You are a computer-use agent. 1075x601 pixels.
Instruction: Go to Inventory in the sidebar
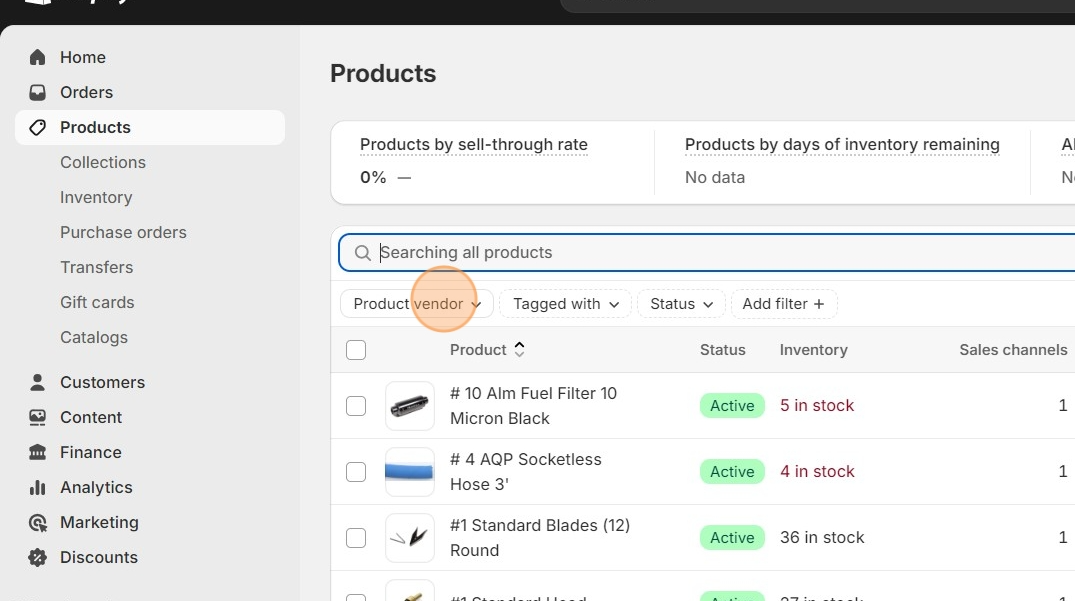click(x=96, y=197)
